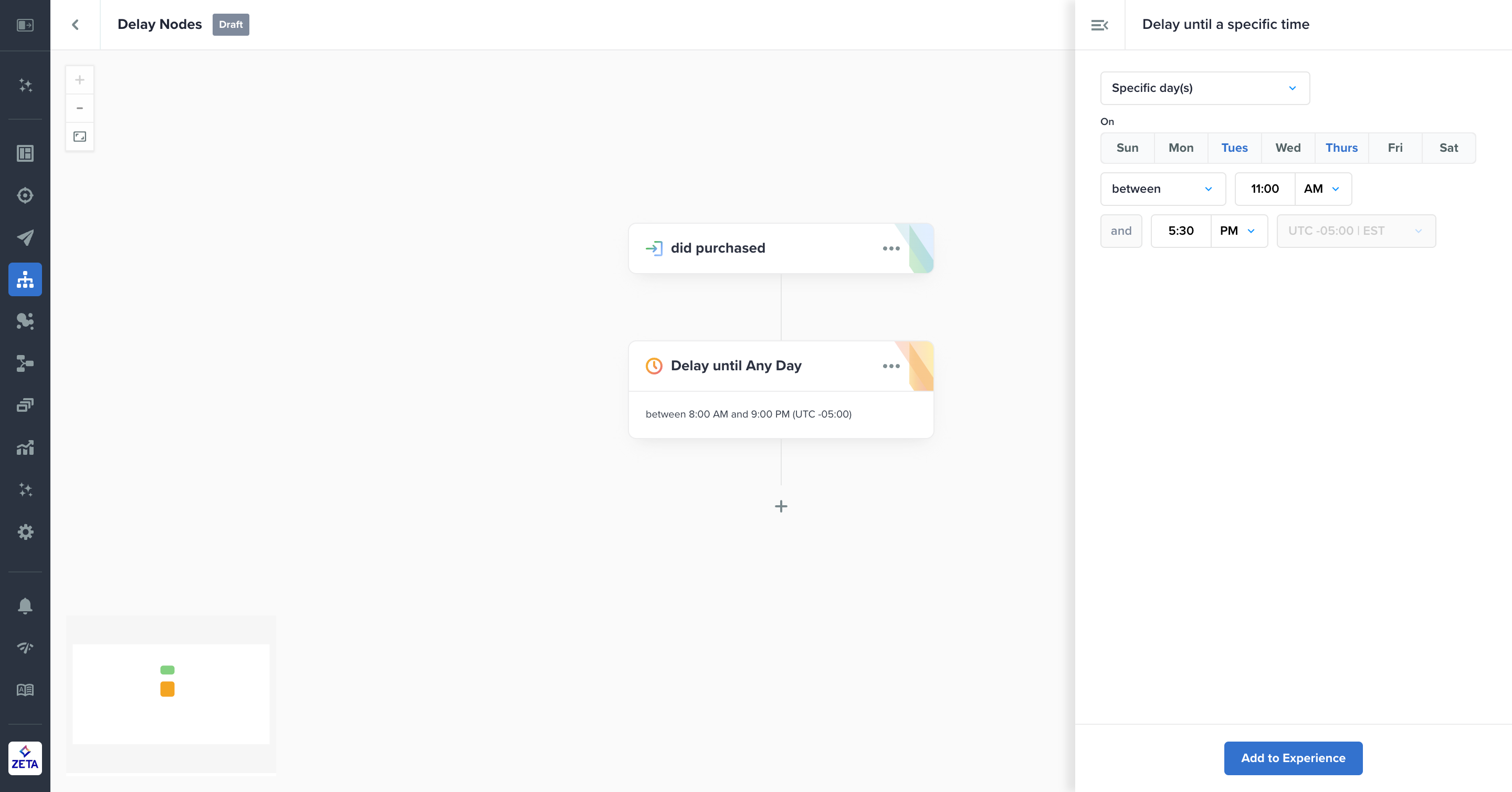1512x792 pixels.
Task: Click the canvas zoom out minus button
Action: coord(80,108)
